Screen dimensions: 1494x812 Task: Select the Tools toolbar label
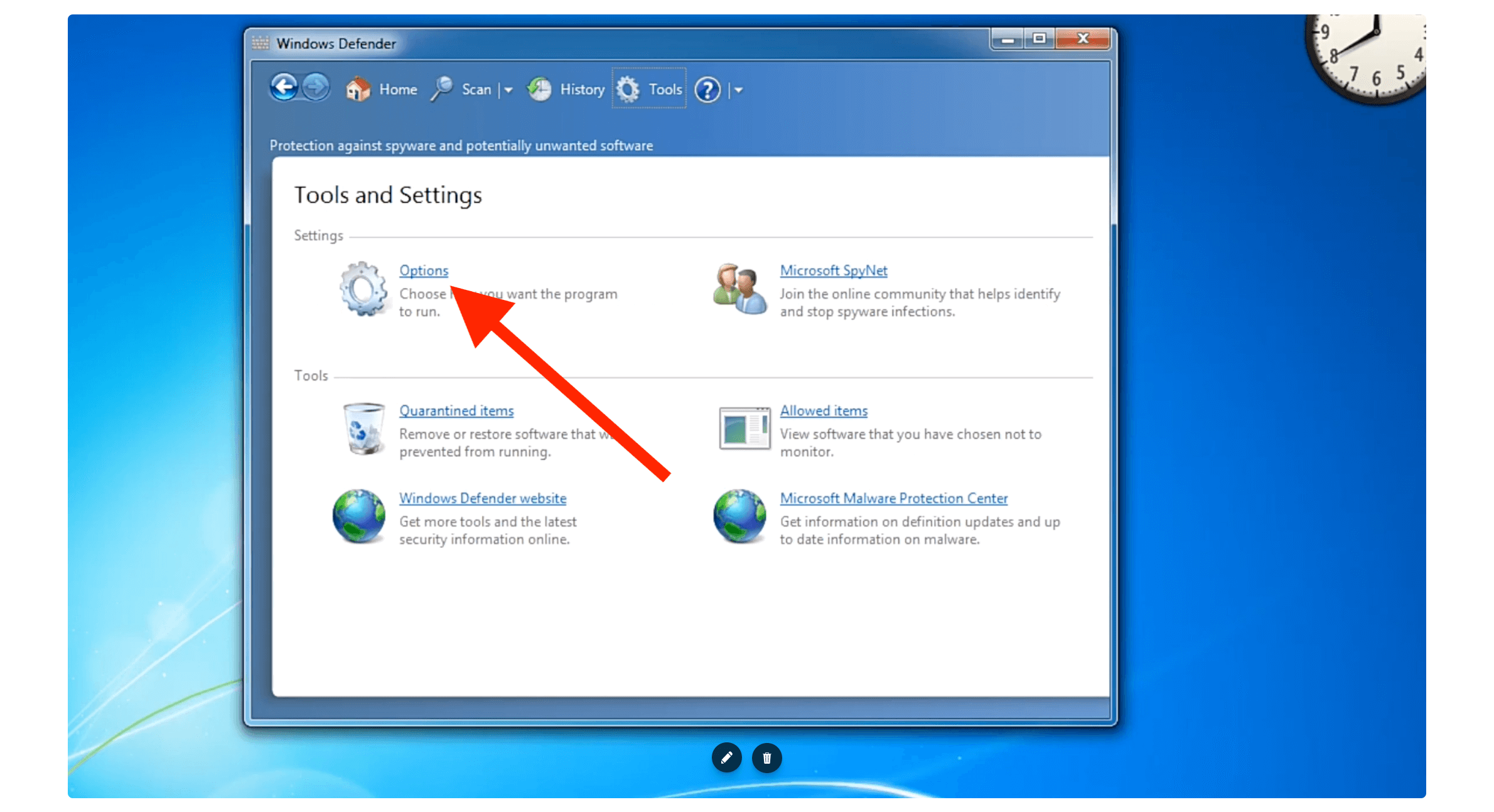(x=665, y=90)
